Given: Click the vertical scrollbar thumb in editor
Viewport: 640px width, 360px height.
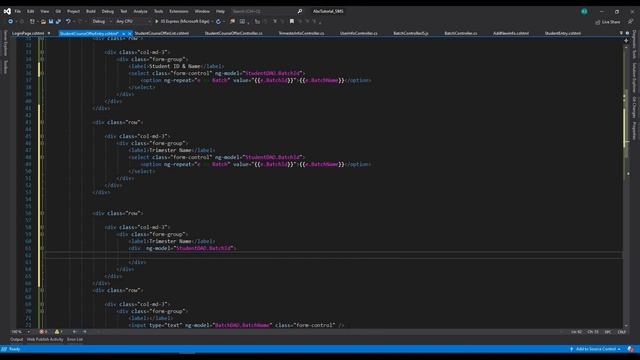Looking at the screenshot, I should [x=626, y=124].
